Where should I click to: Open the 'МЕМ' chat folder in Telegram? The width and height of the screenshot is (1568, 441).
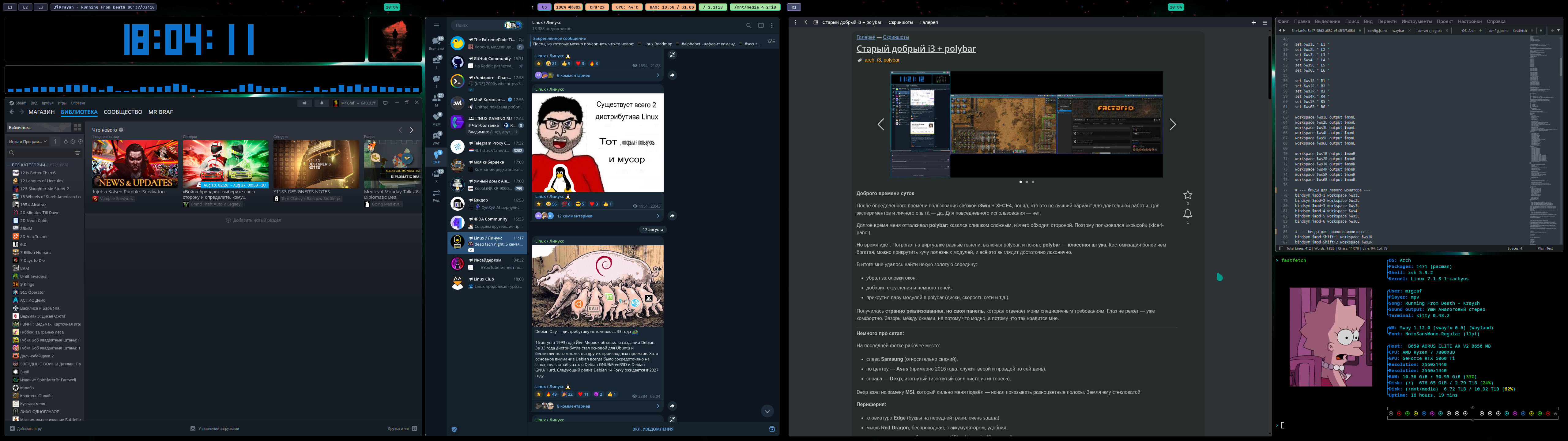point(436,119)
